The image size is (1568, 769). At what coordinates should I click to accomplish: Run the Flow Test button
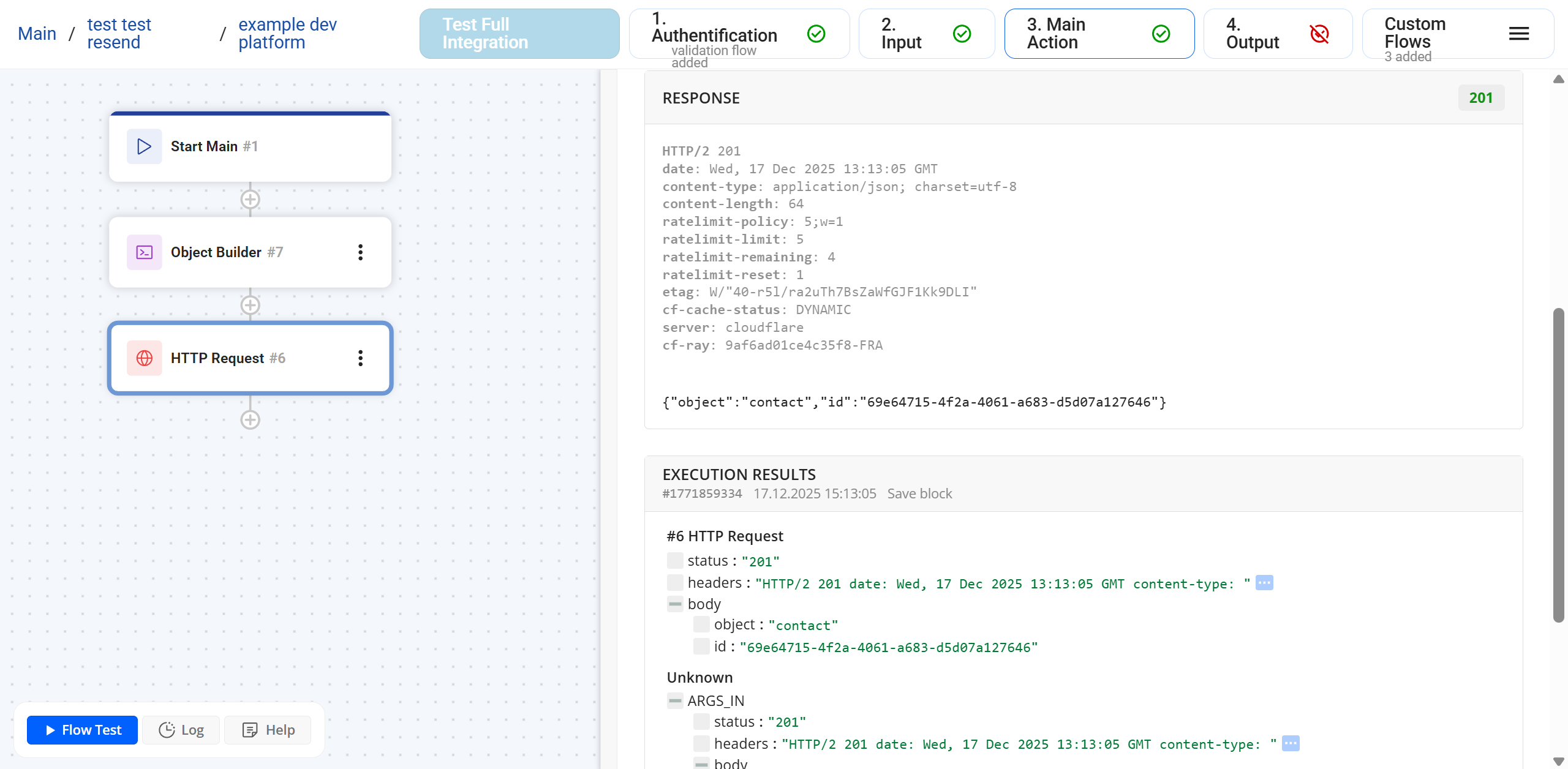tap(83, 730)
